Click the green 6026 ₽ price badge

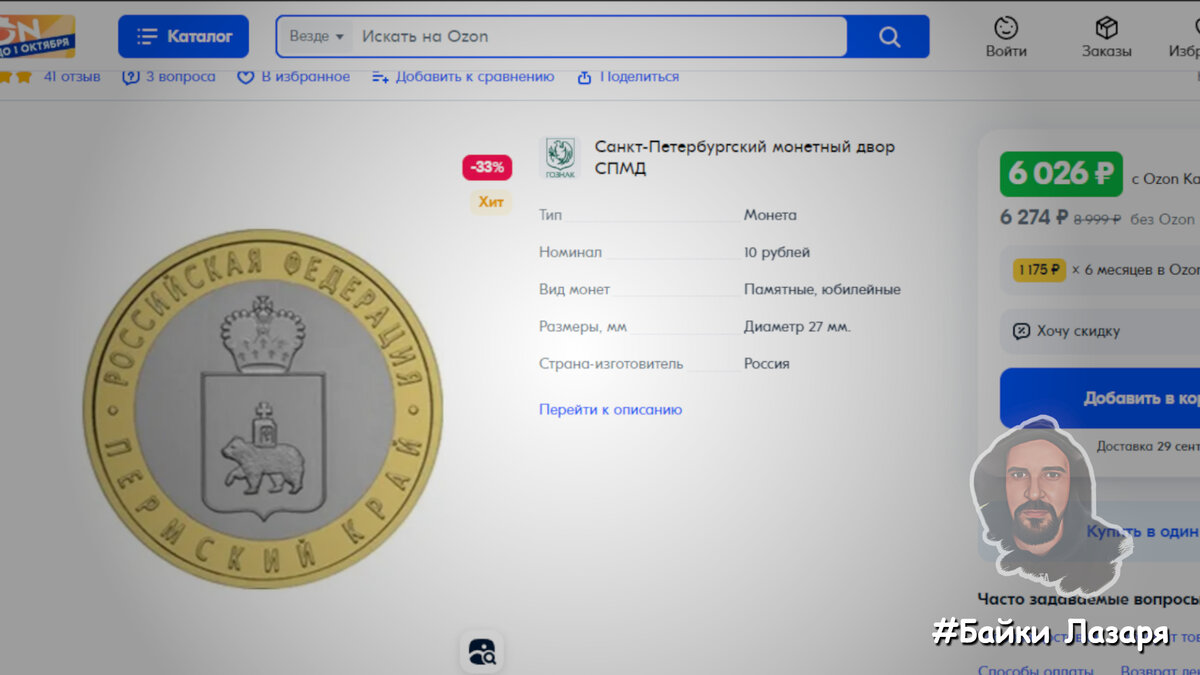[1061, 173]
